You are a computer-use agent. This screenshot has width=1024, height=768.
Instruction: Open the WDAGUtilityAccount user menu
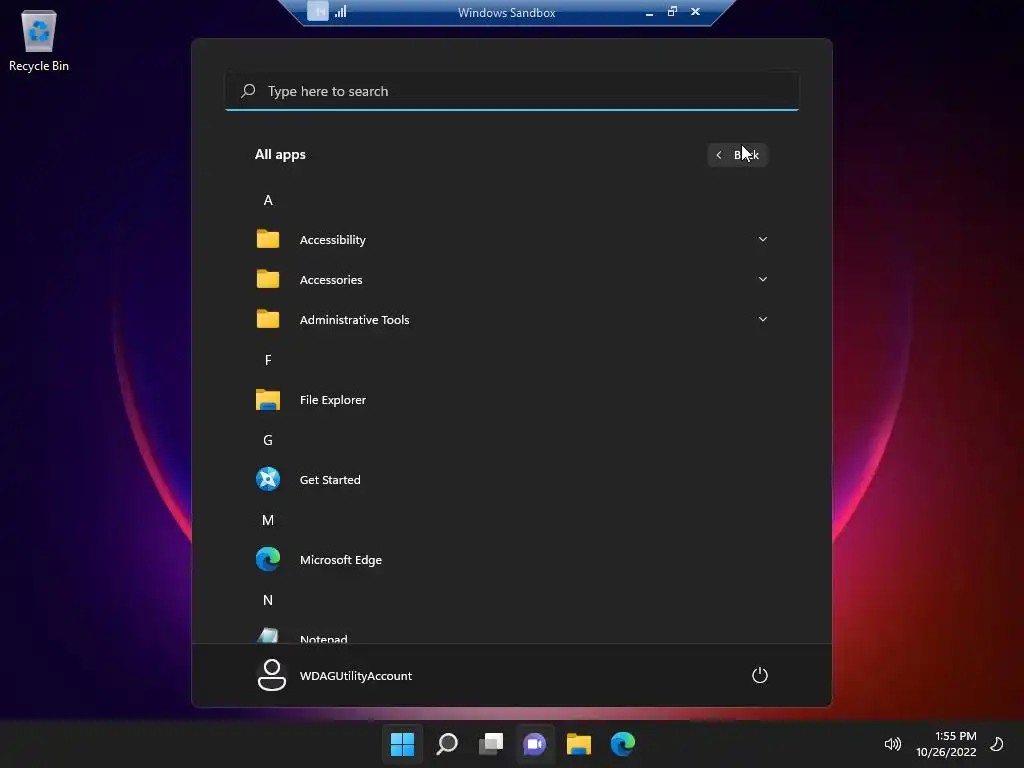334,675
